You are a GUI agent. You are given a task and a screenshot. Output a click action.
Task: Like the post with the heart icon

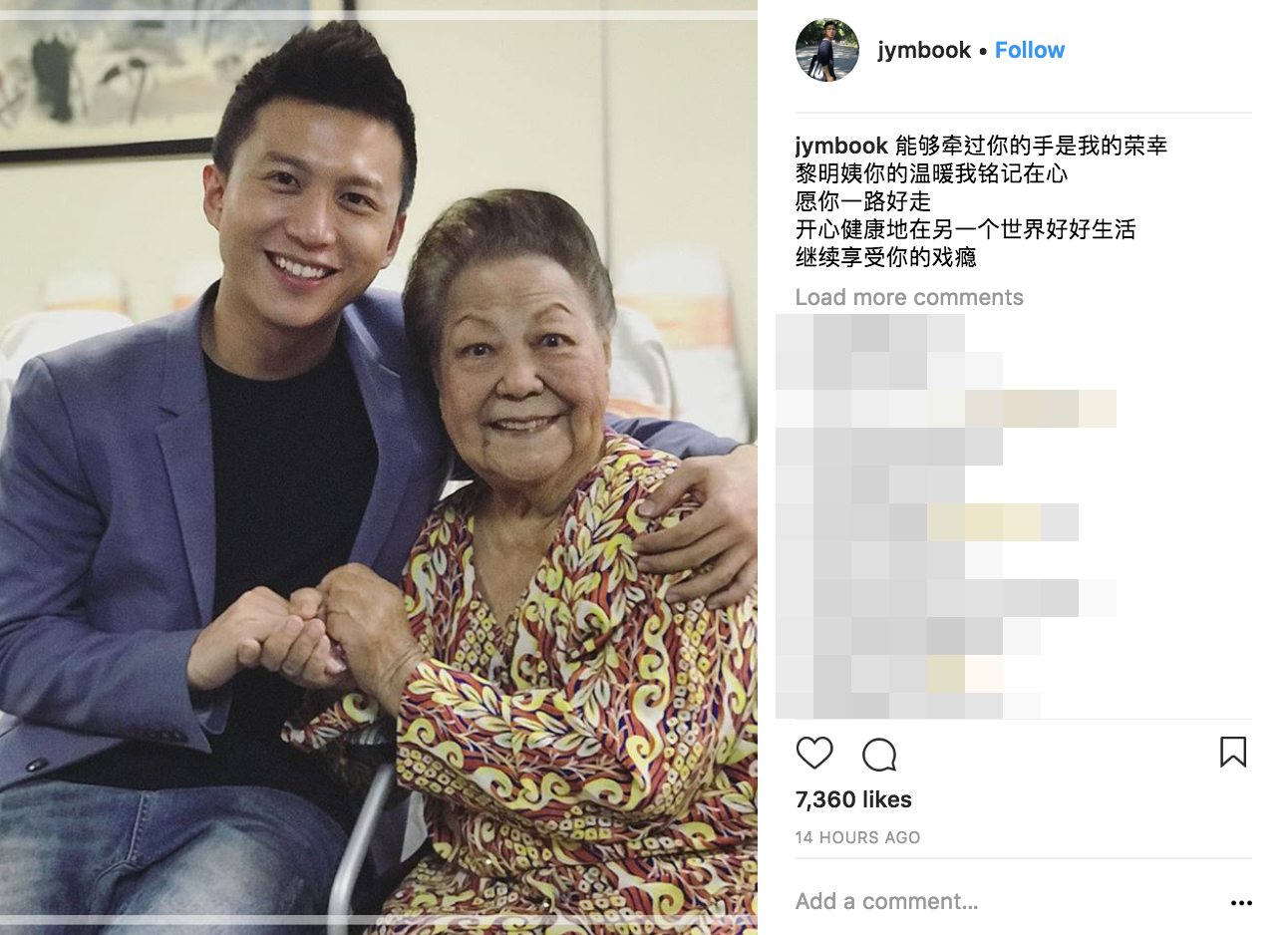click(x=814, y=753)
